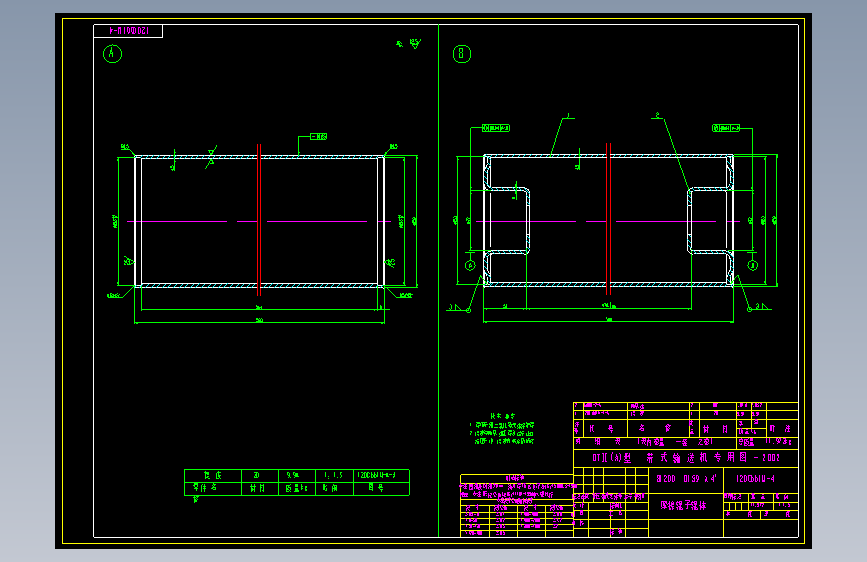The width and height of the screenshot is (867, 562).
Task: Click the roughness symbol on view A top wall
Action: click(x=211, y=157)
